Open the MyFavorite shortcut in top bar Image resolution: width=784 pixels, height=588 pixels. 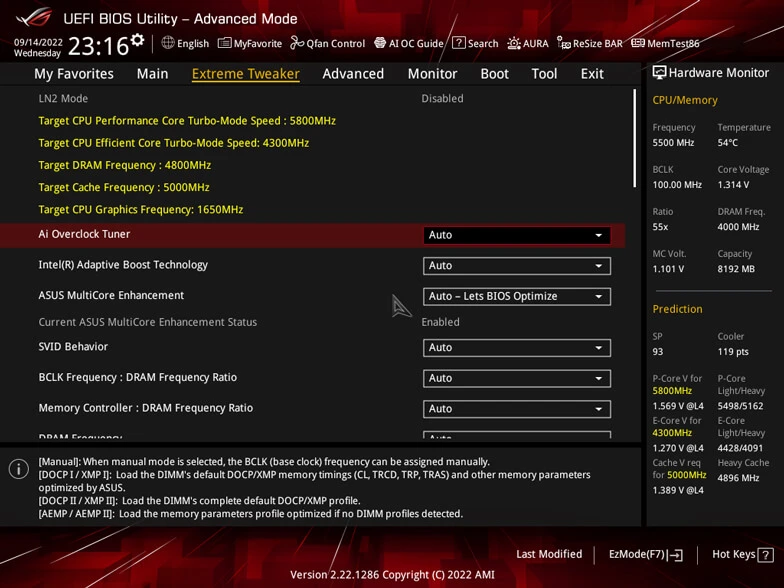click(x=250, y=43)
